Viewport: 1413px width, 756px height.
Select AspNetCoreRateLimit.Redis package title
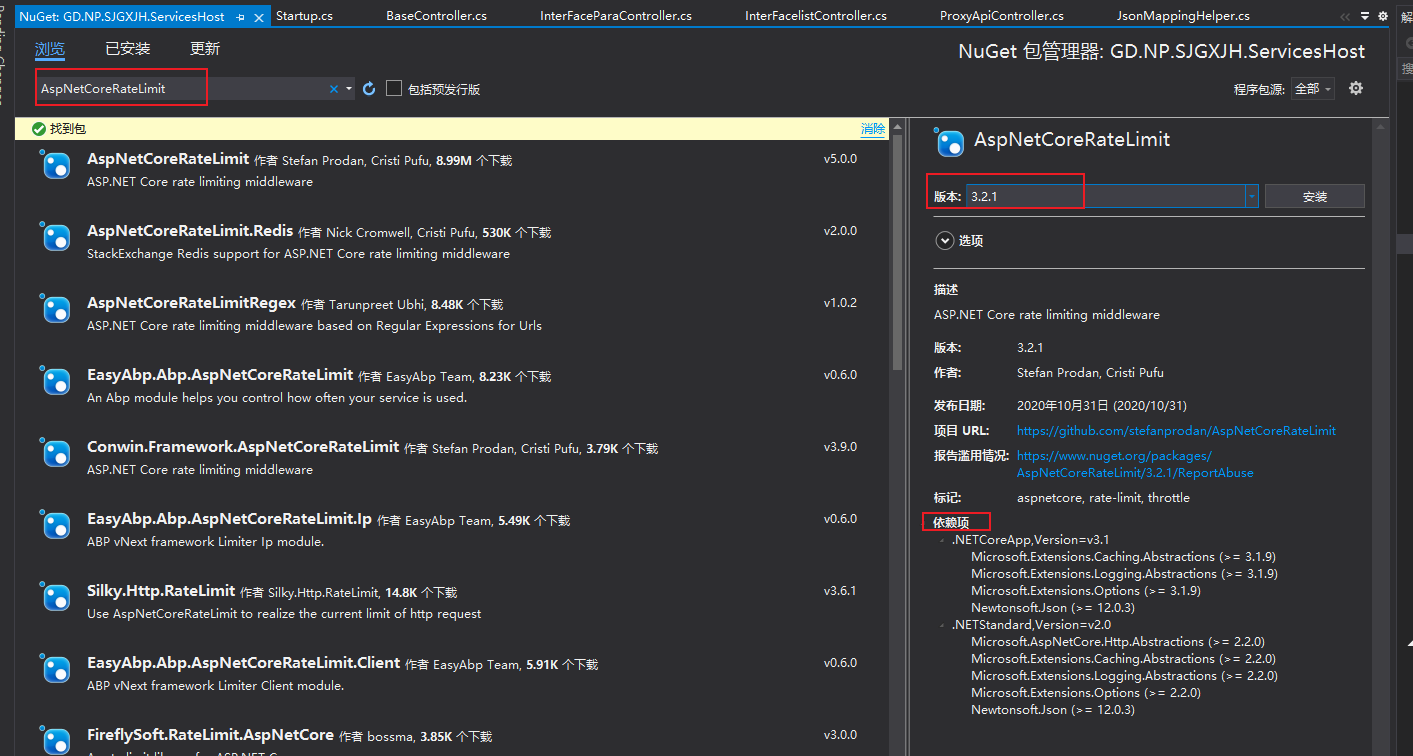coord(190,230)
